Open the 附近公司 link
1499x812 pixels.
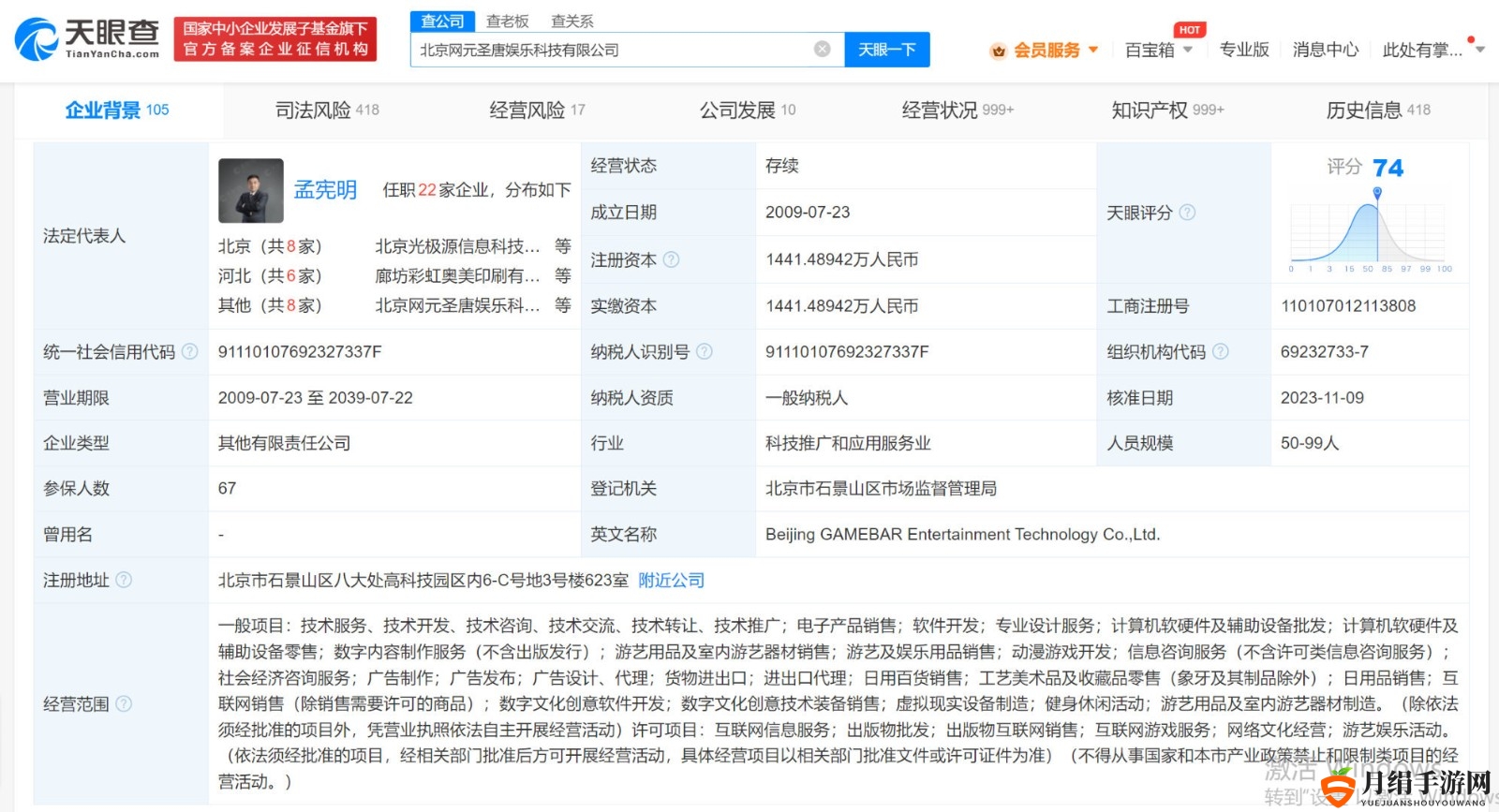(671, 580)
